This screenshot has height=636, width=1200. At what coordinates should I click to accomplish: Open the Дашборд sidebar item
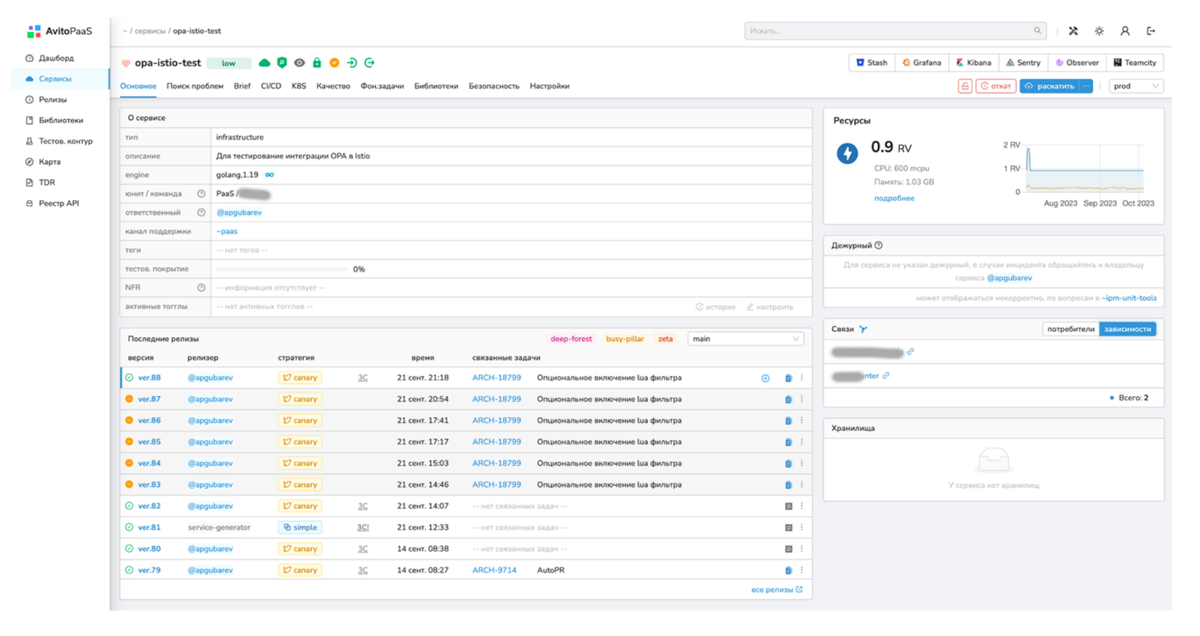56,58
